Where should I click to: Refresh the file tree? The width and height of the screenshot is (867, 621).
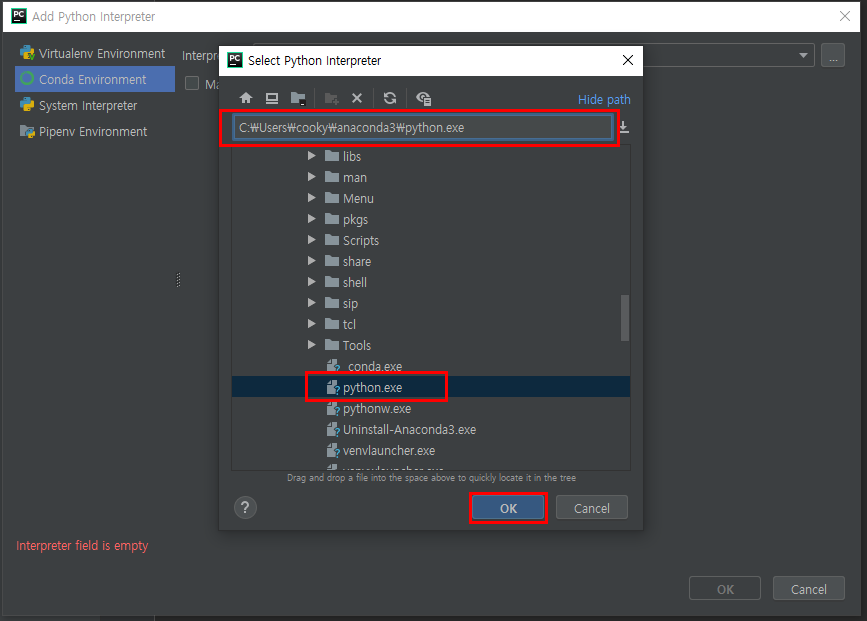pos(390,98)
